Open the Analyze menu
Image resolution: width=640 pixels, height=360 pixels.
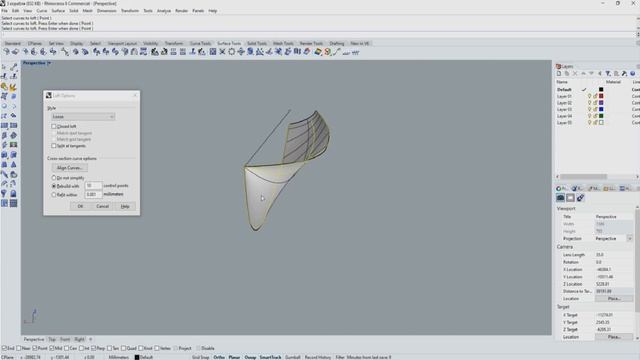click(164, 11)
